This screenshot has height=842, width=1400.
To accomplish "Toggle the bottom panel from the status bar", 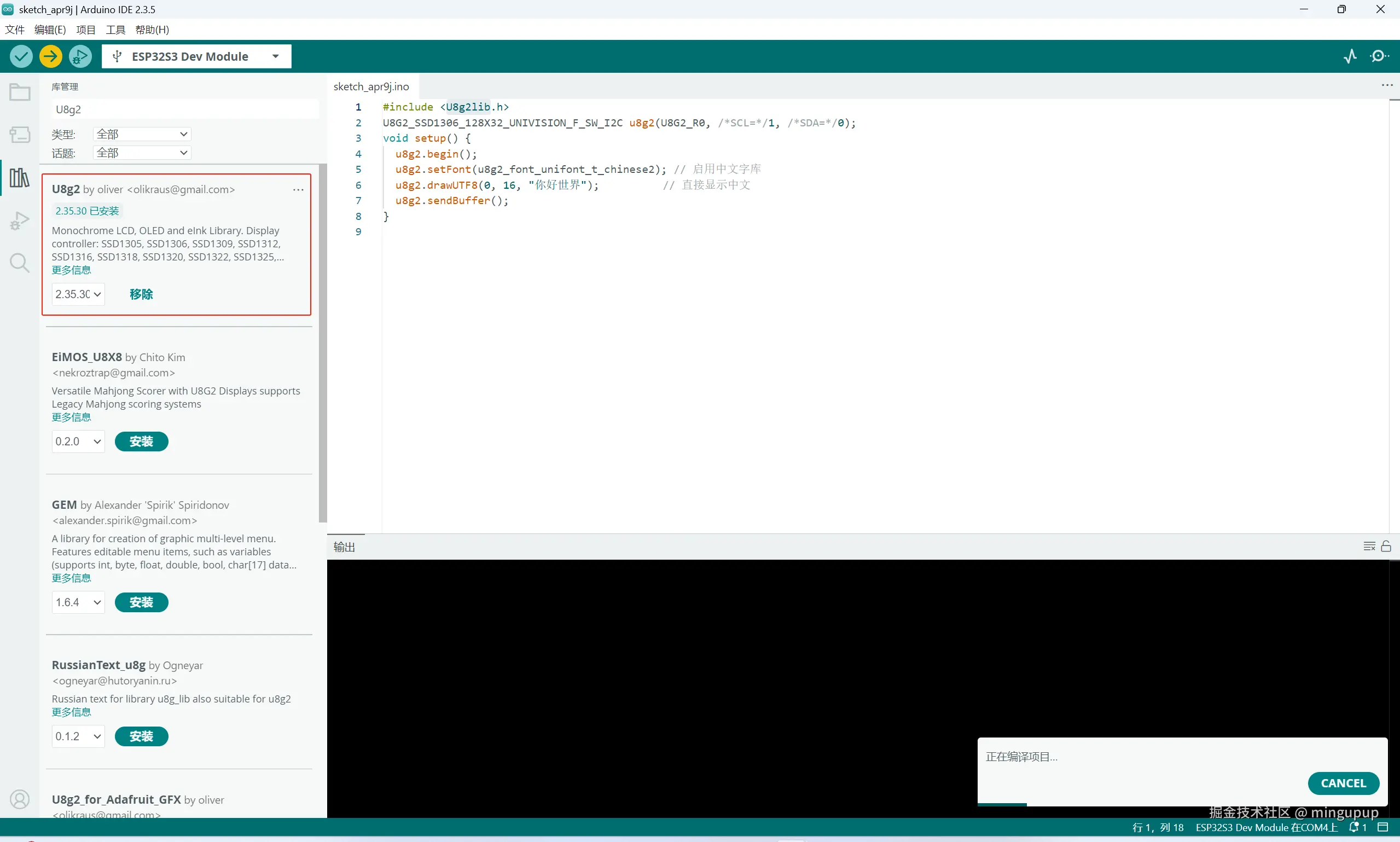I will coord(1383,827).
